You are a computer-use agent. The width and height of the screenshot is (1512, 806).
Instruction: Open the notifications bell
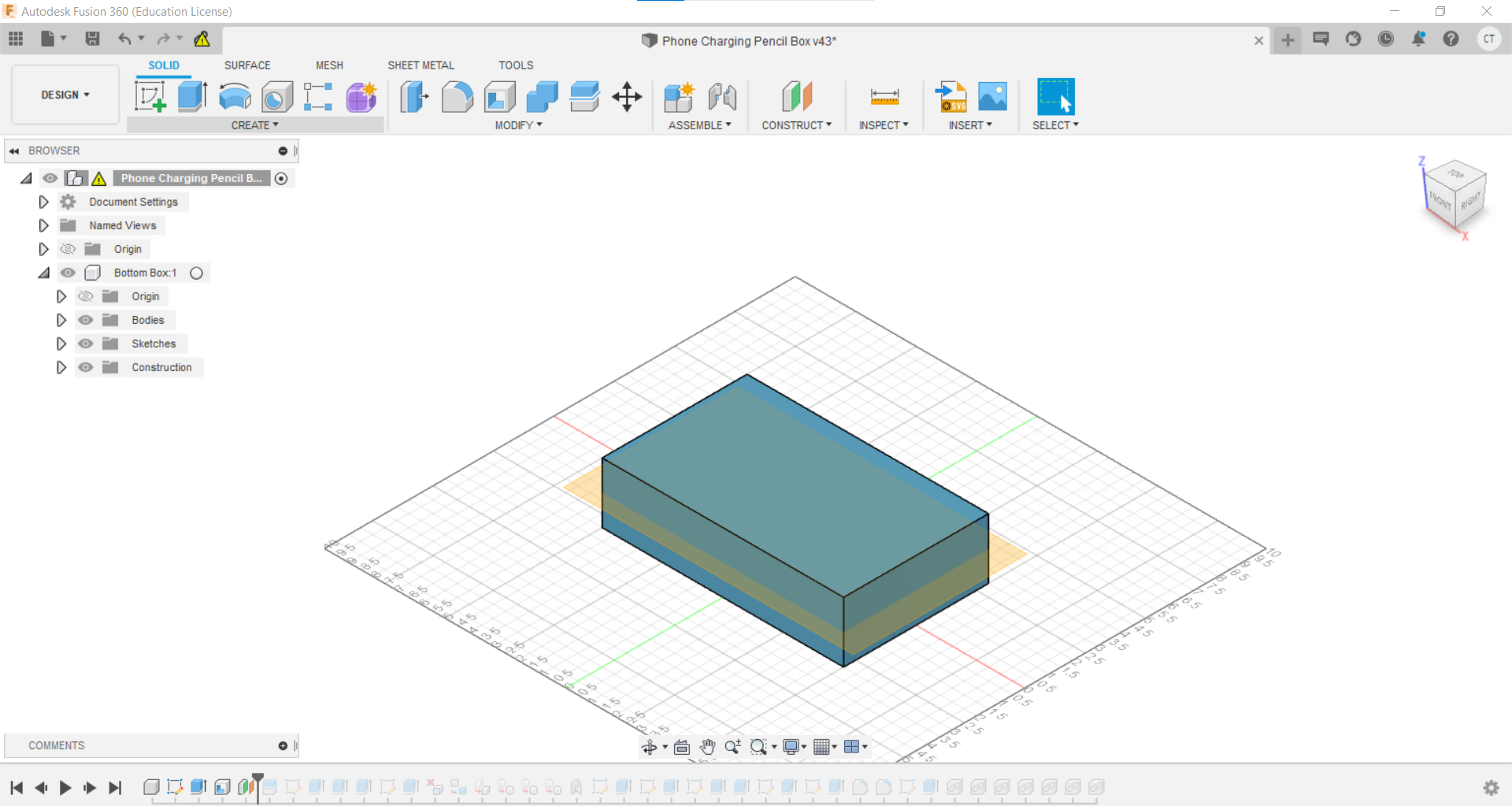[x=1418, y=39]
